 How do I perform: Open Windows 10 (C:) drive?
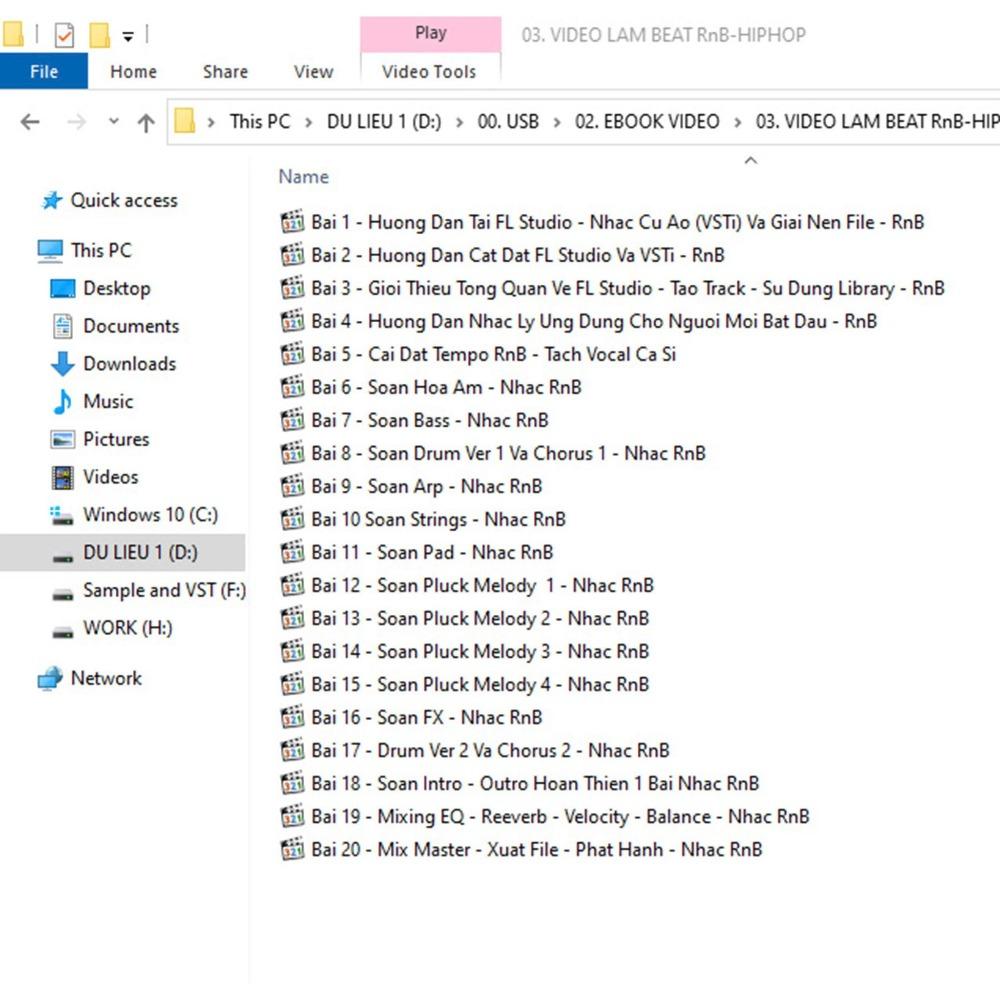point(151,514)
